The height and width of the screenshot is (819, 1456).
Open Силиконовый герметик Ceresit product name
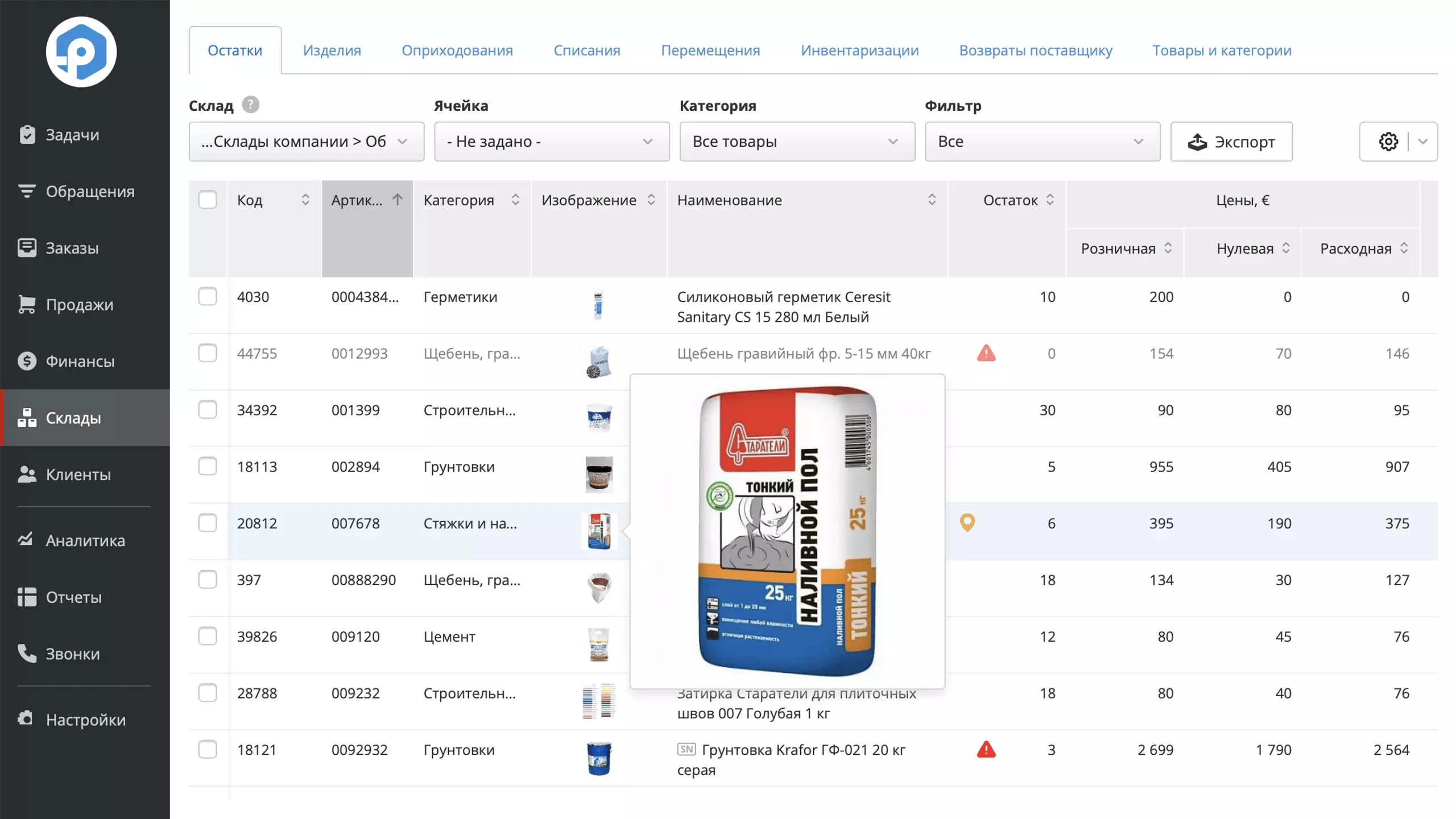[x=784, y=307]
